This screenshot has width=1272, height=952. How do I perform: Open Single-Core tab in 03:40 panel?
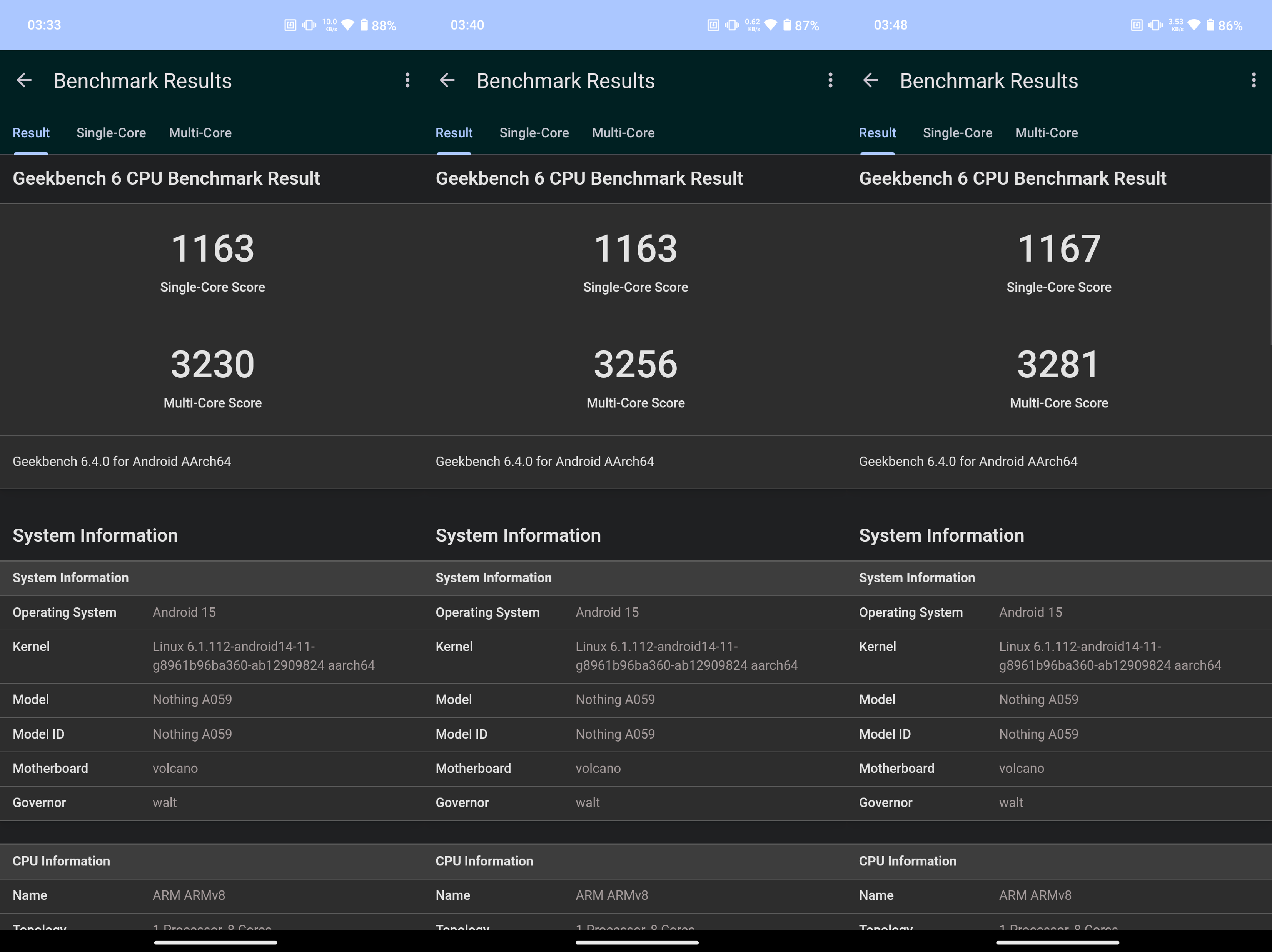point(534,133)
